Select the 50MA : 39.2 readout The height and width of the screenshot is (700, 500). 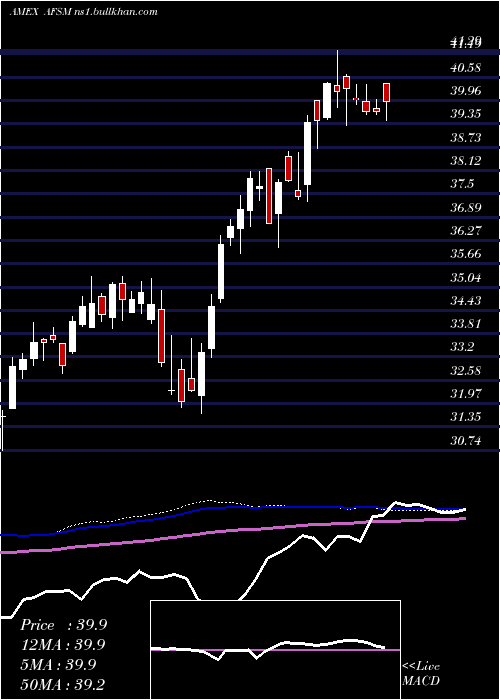point(63,684)
